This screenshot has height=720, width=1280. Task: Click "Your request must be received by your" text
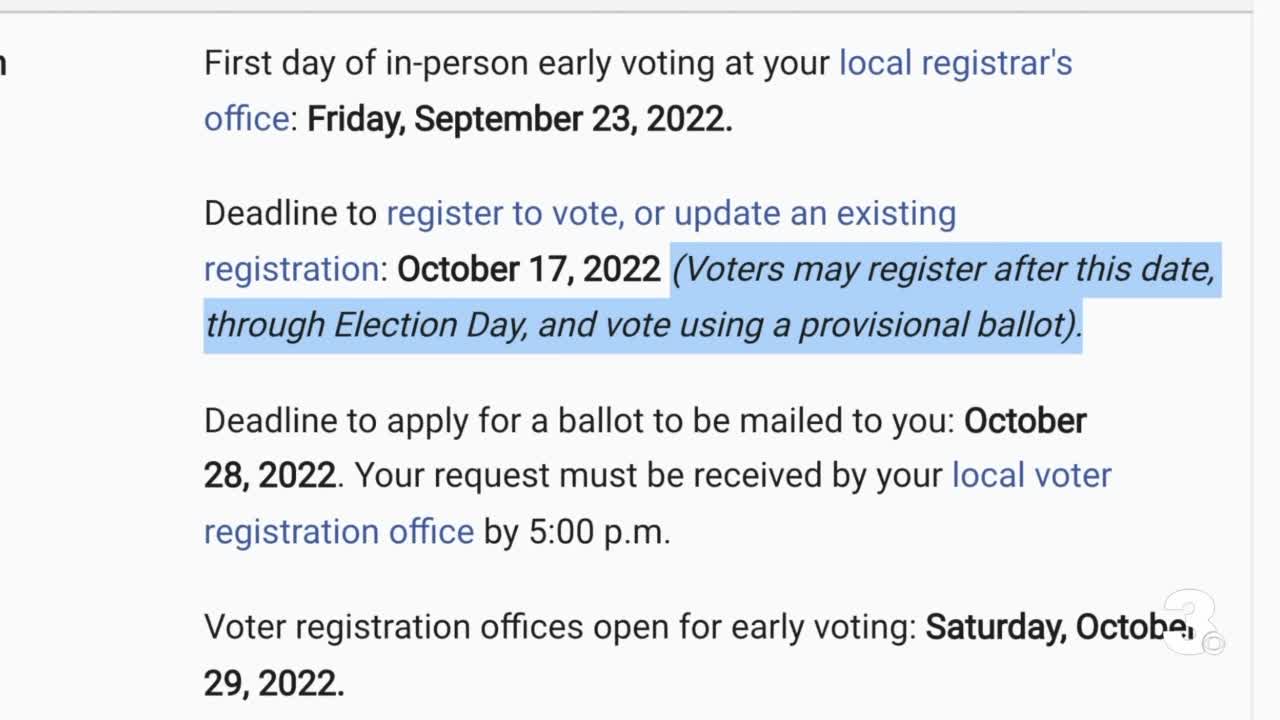pyautogui.click(x=648, y=475)
